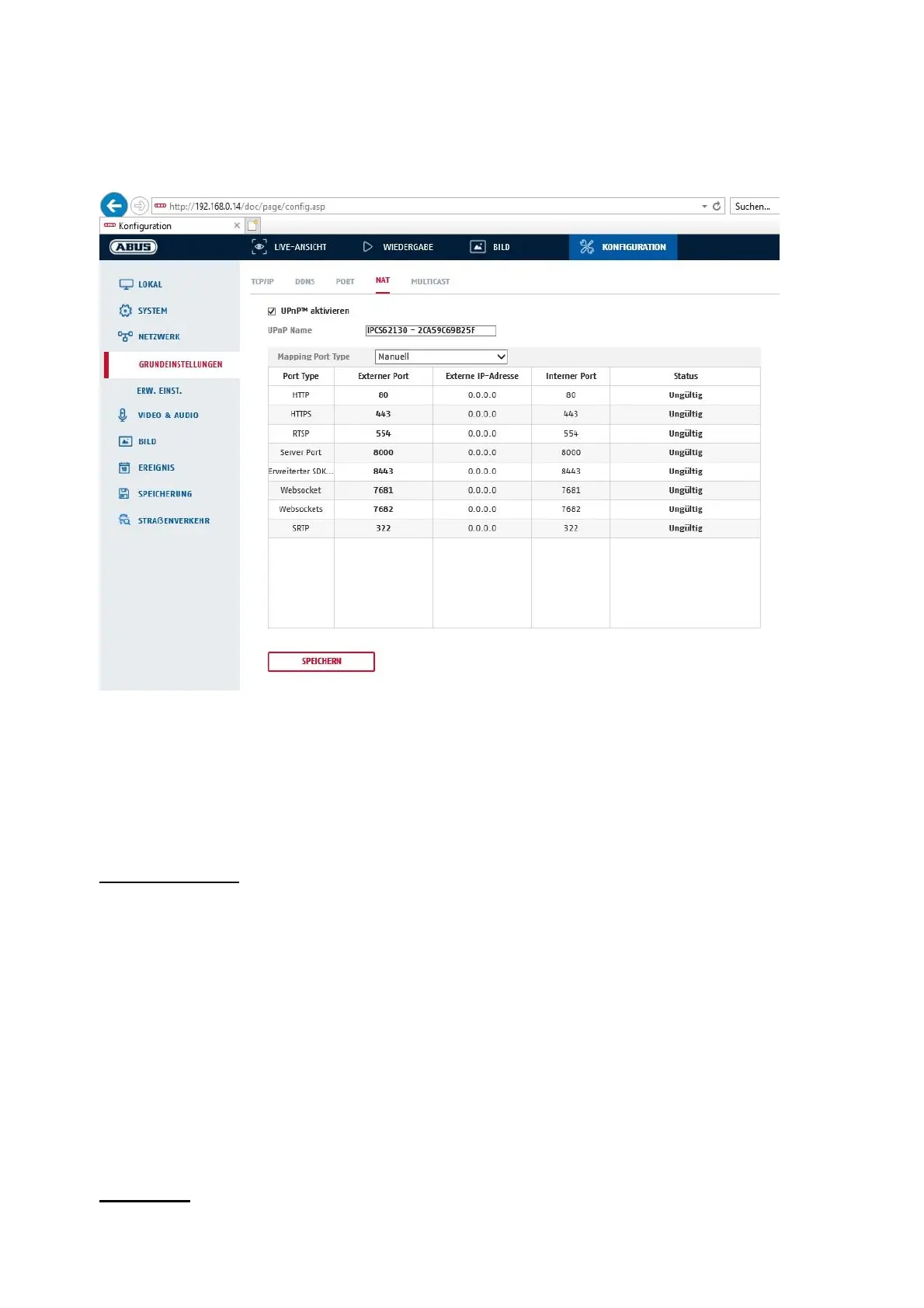Click the System gear icon

pyautogui.click(x=125, y=311)
